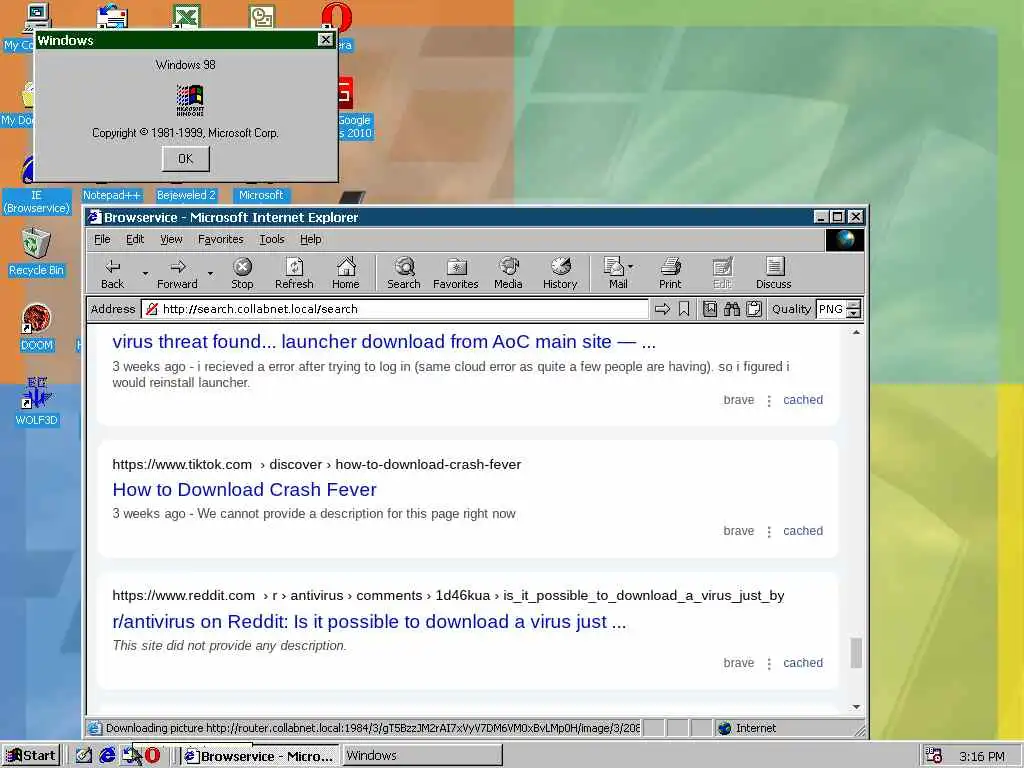
Task: Click the page scrollbar up arrow
Action: point(856,332)
